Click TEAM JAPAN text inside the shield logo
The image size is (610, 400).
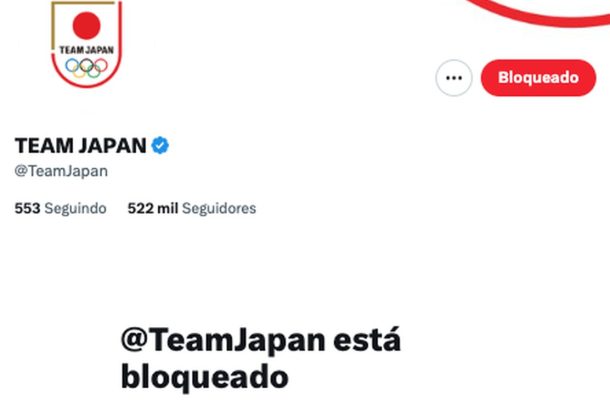point(86,50)
